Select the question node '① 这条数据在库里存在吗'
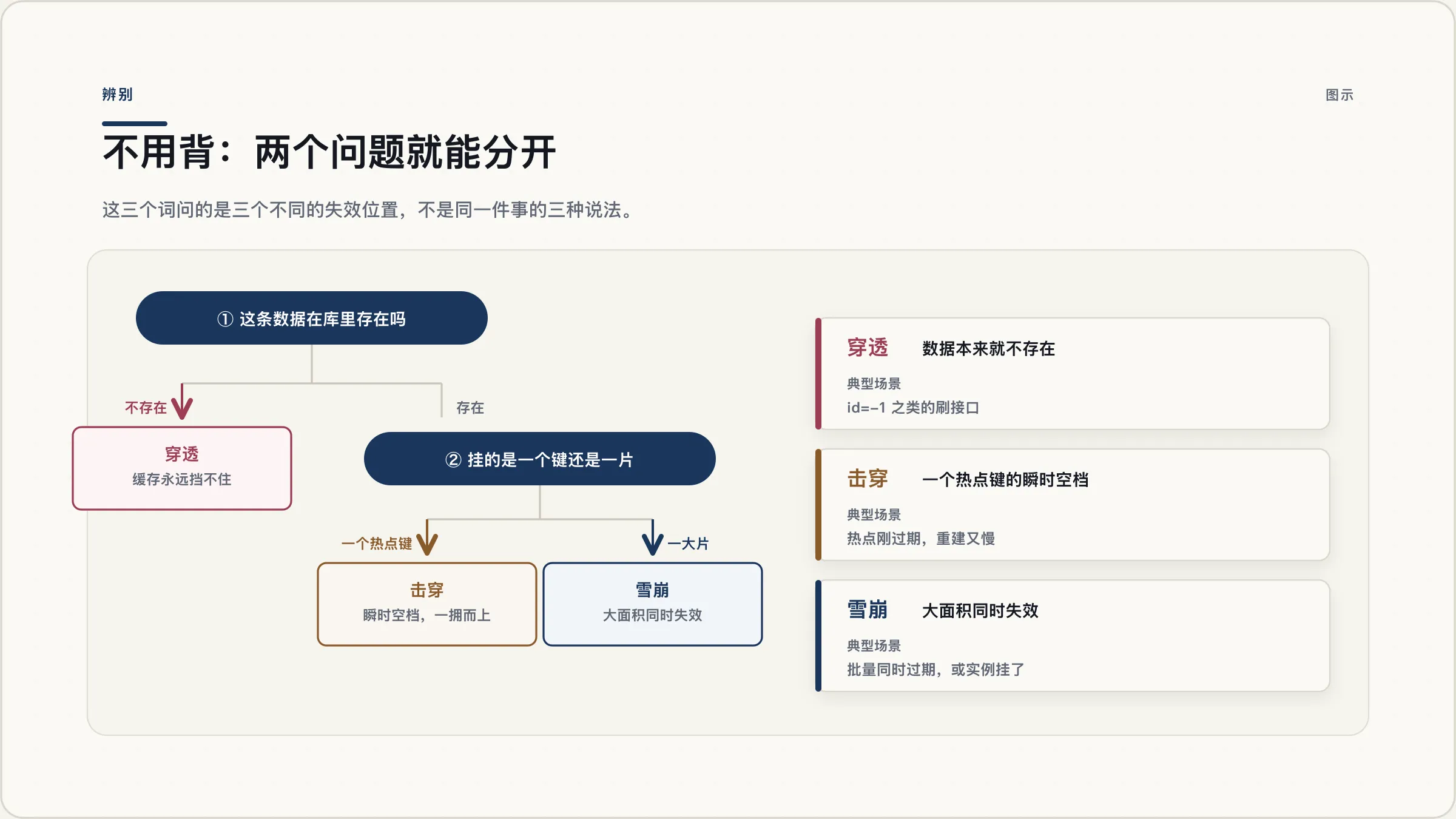 pos(312,318)
